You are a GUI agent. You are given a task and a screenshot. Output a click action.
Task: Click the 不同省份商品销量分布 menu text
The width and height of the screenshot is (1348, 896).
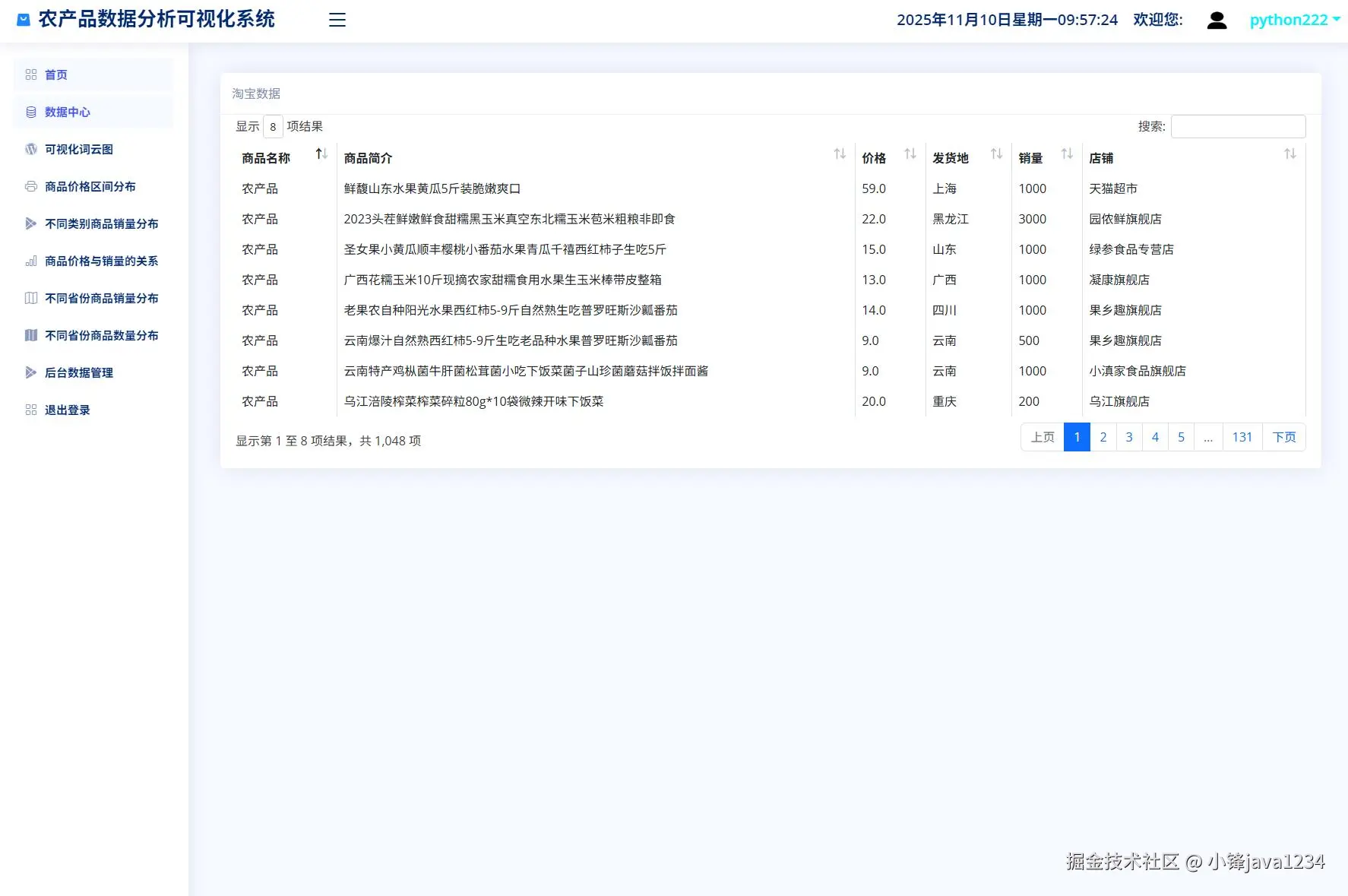[x=102, y=298]
